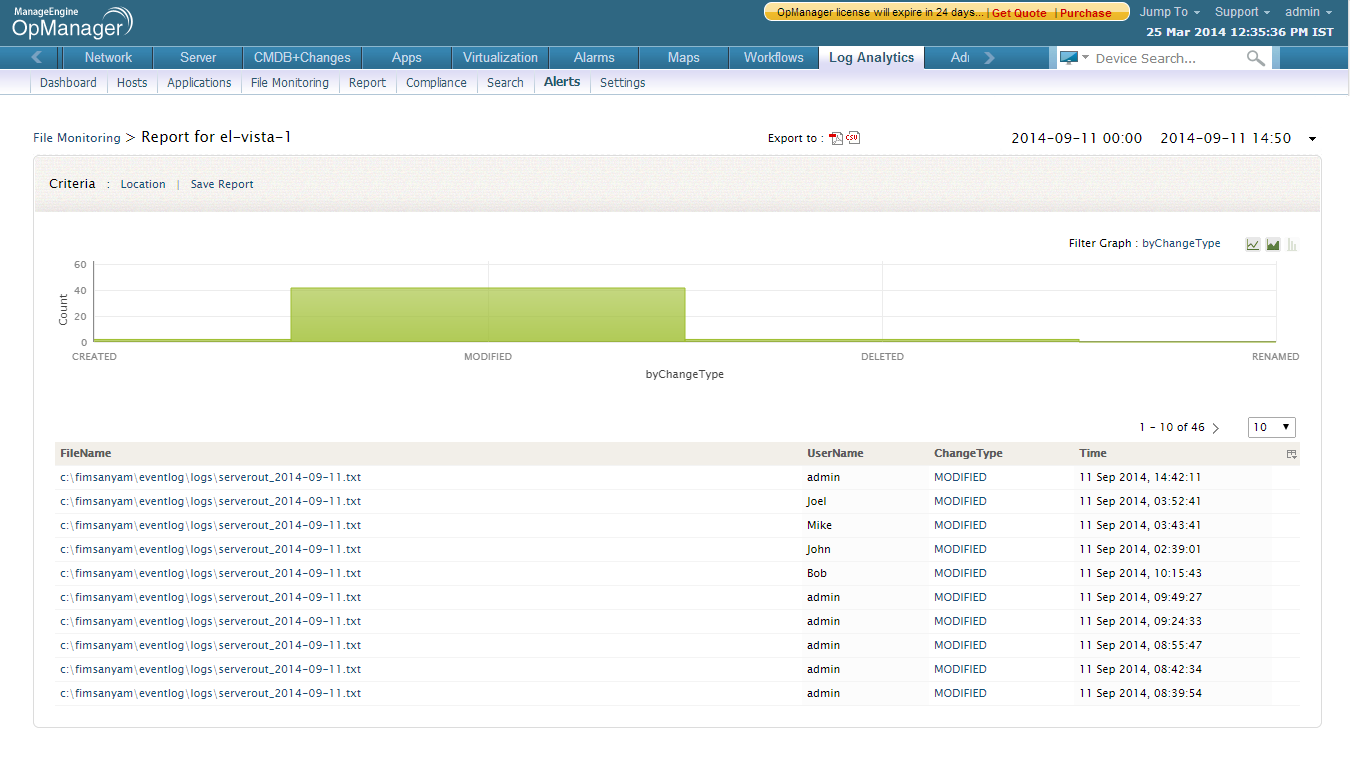Screen dimensions: 1350x762
Task: Open the Alarms tab
Action: pyautogui.click(x=594, y=58)
